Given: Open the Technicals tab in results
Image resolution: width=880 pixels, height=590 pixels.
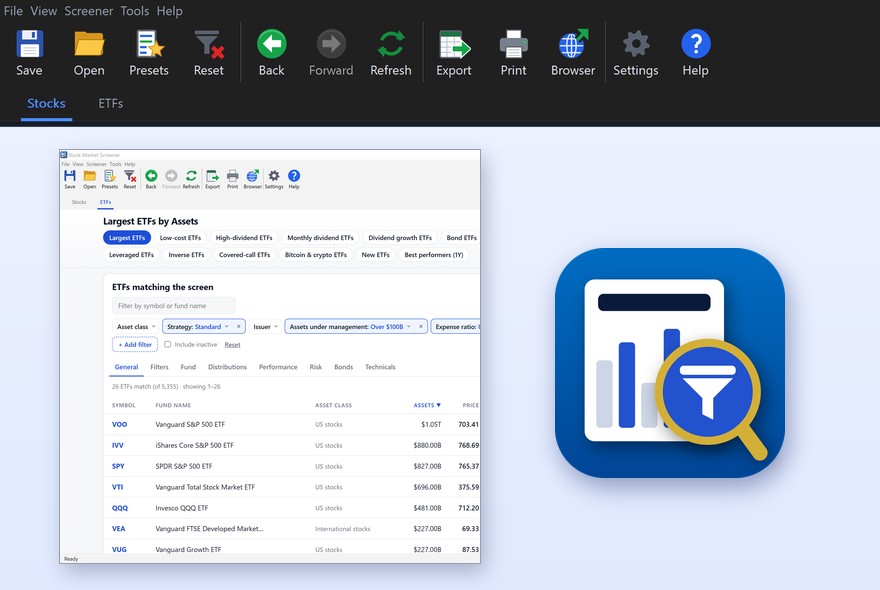Looking at the screenshot, I should [380, 367].
